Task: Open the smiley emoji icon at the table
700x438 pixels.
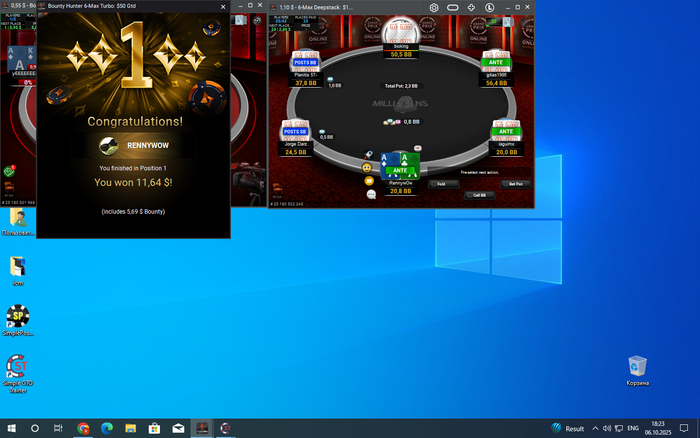Action: pyautogui.click(x=367, y=167)
